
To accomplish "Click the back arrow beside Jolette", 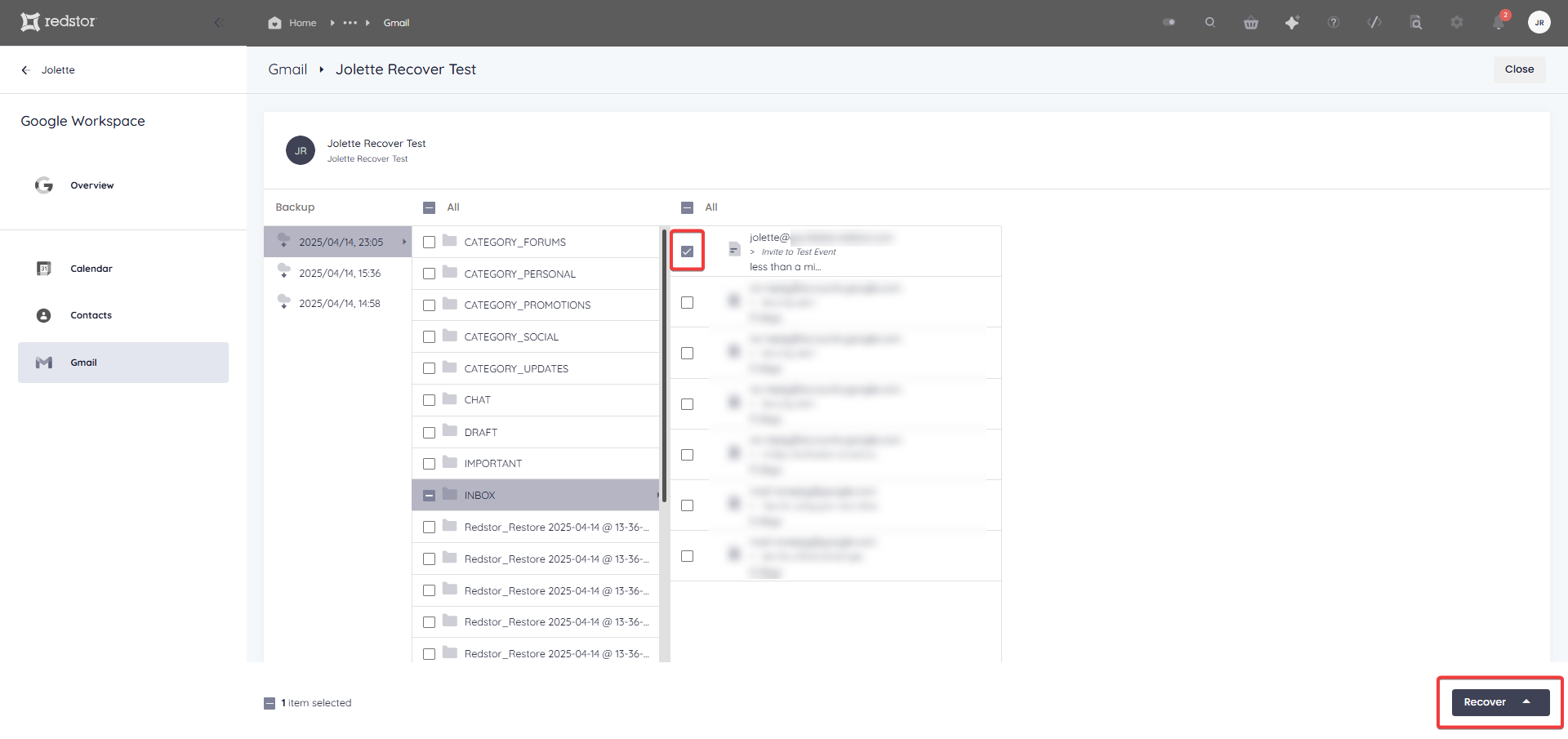I will pyautogui.click(x=25, y=70).
